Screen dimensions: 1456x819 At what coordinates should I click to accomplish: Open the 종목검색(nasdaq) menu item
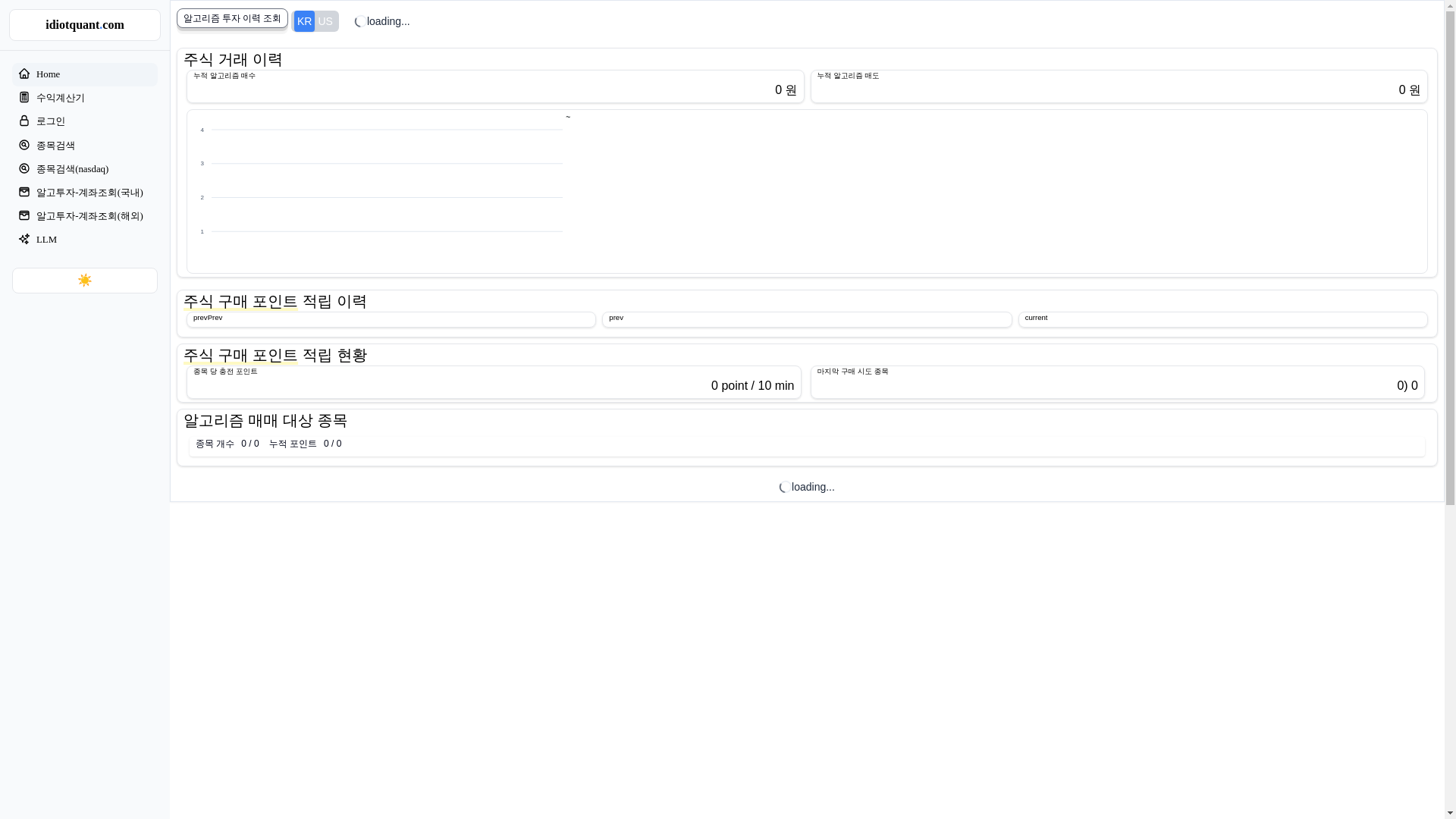85,168
